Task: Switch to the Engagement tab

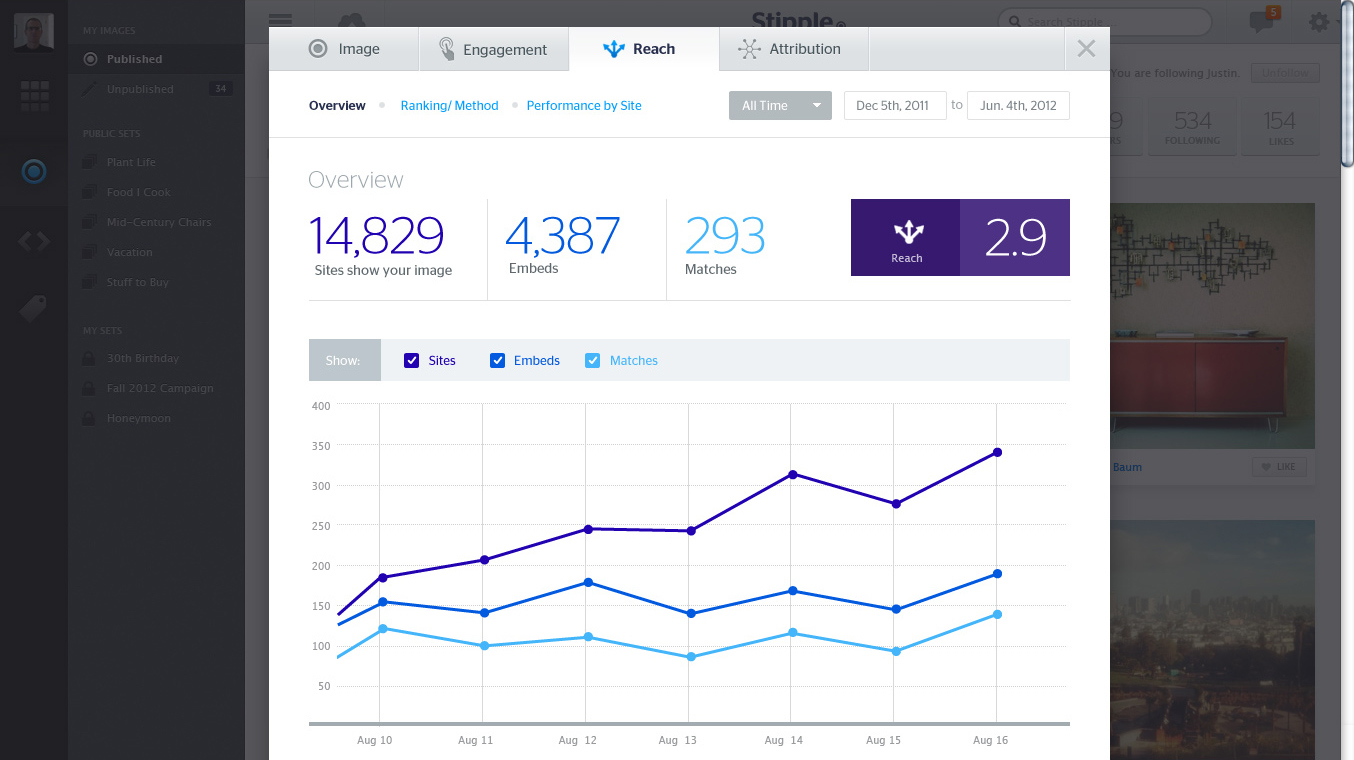Action: (x=493, y=49)
